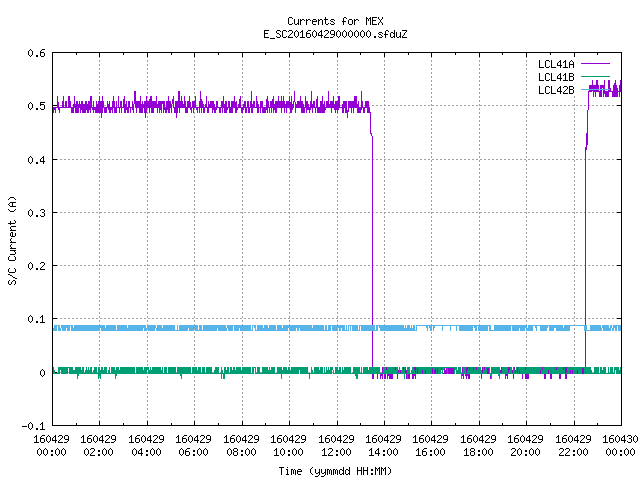Click the purple LCL41A legend line sample

pyautogui.click(x=595, y=64)
